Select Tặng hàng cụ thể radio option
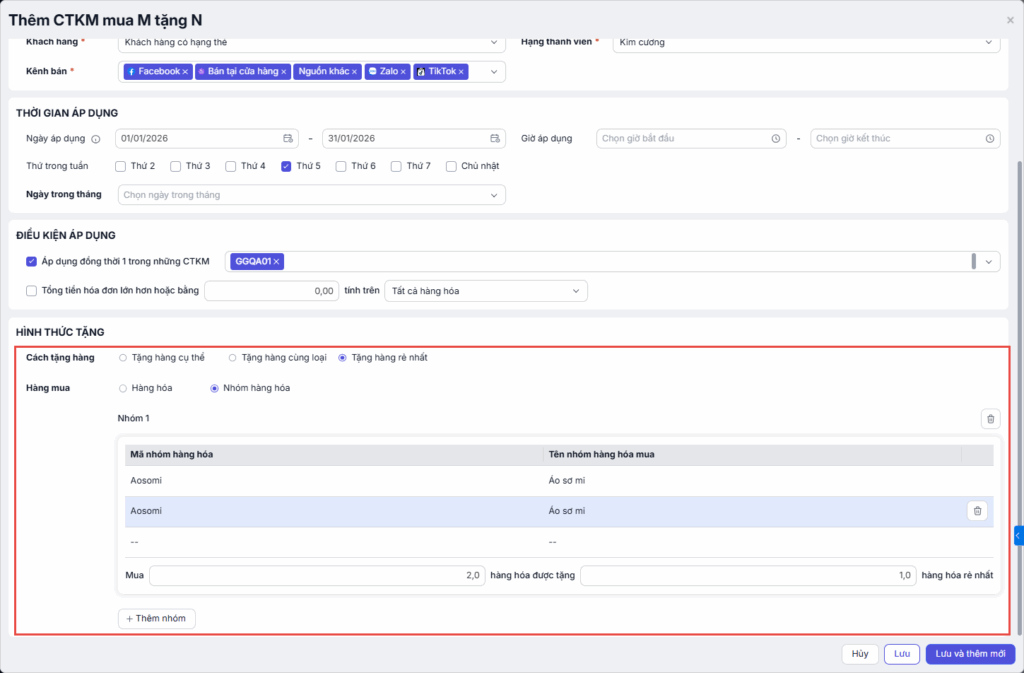Viewport: 1024px width, 673px height. coord(123,357)
